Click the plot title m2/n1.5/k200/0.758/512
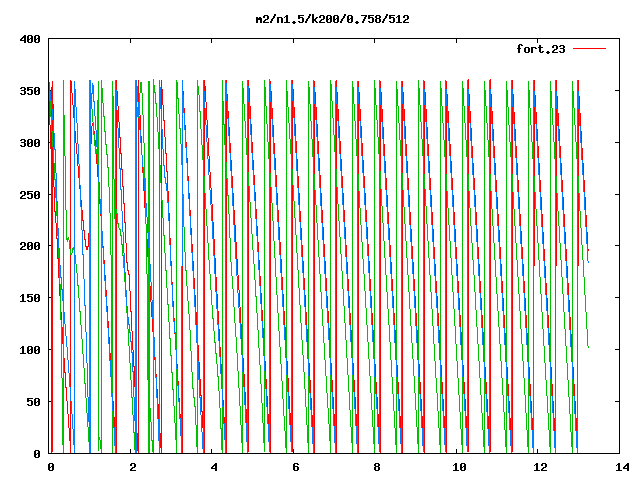The width and height of the screenshot is (640, 480). [x=332, y=19]
